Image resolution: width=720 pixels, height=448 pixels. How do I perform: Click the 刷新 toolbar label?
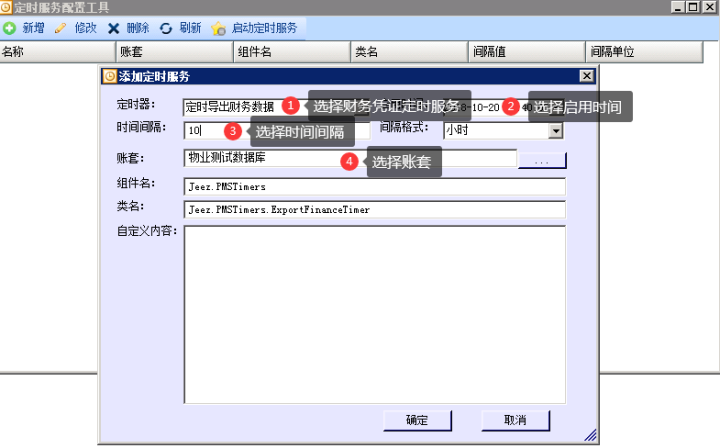(x=190, y=28)
